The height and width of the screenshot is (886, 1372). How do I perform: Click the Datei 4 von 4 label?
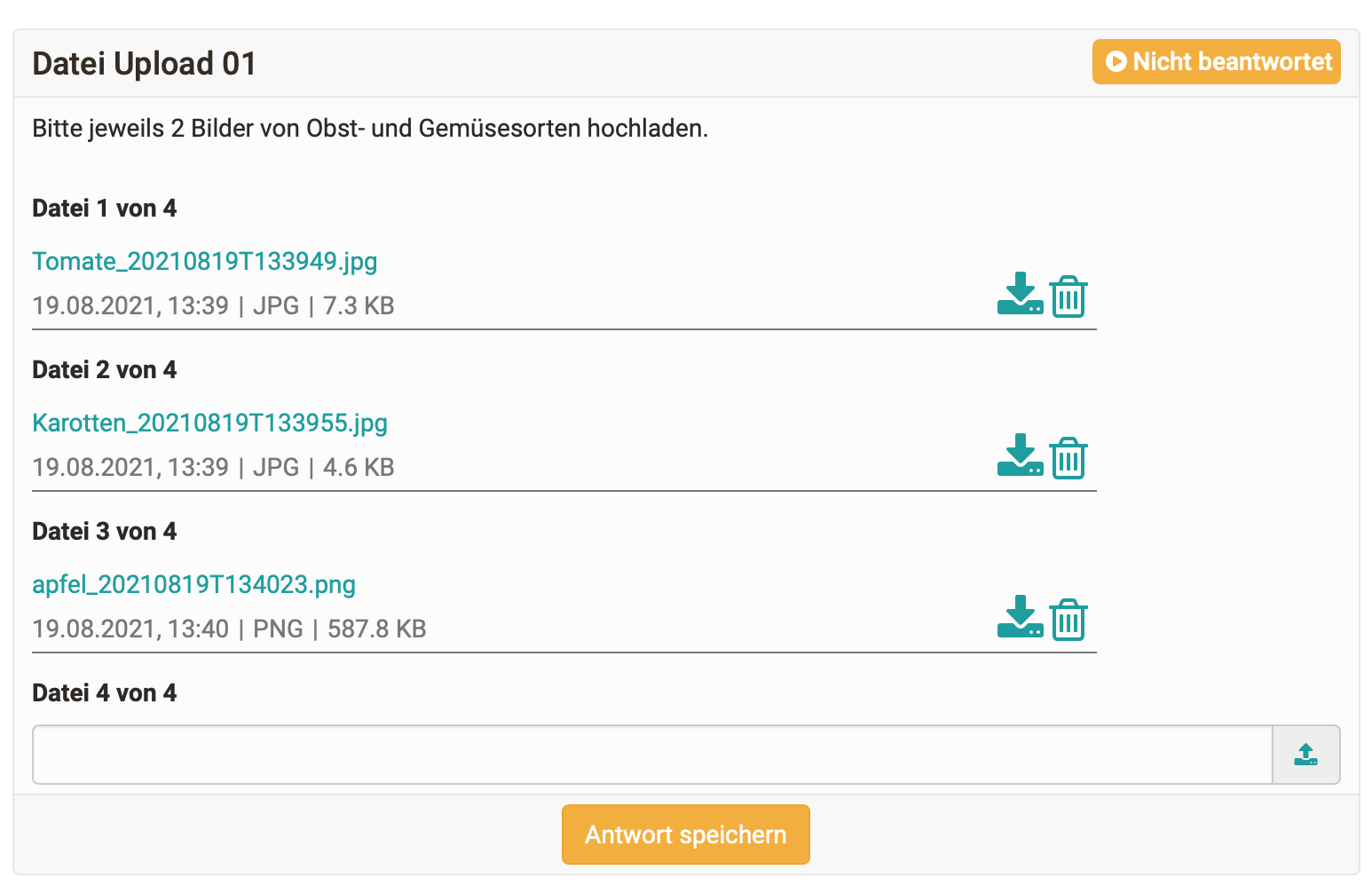[x=105, y=693]
